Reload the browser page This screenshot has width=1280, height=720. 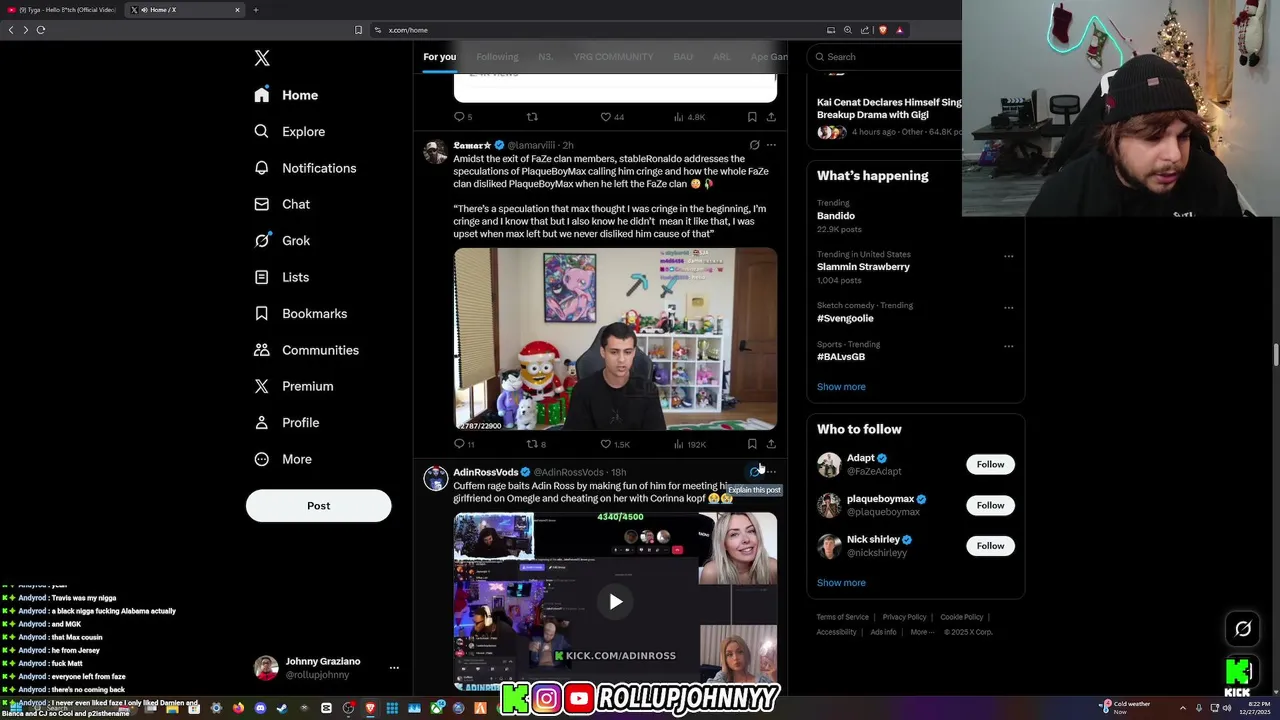[x=41, y=30]
